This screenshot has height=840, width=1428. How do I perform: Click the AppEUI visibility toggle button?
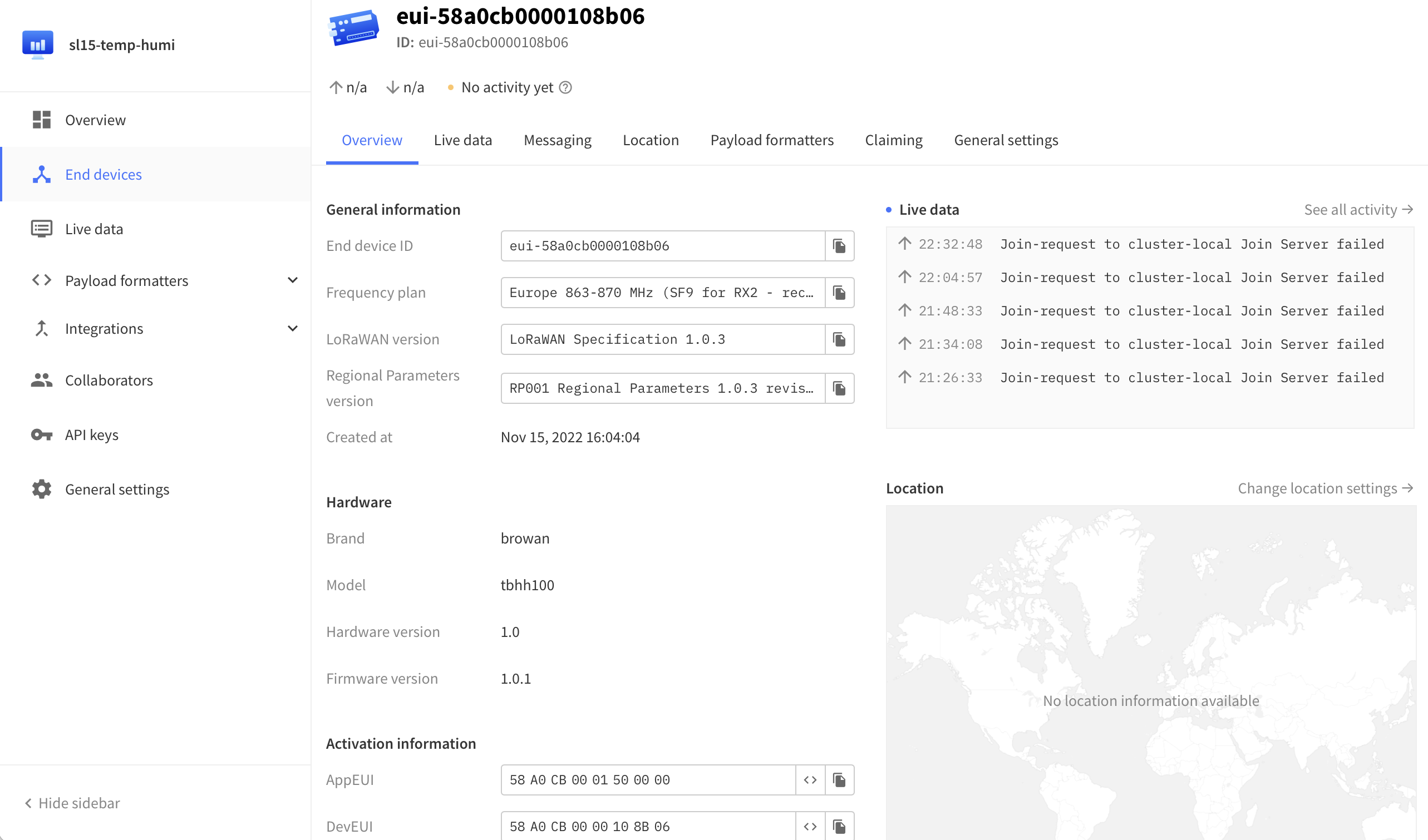(810, 780)
